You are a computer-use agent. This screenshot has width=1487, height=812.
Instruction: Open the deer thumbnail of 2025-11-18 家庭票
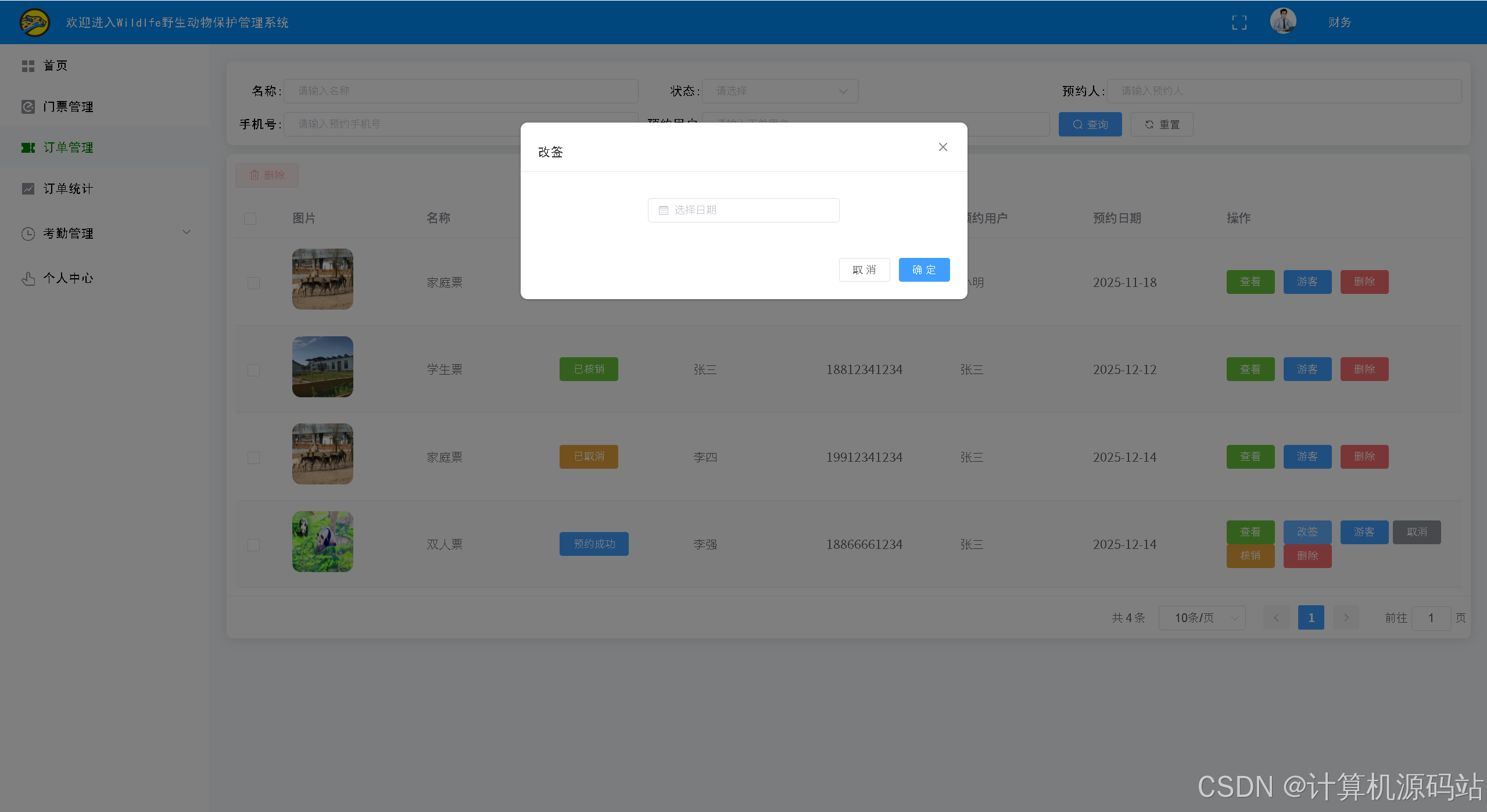click(323, 279)
